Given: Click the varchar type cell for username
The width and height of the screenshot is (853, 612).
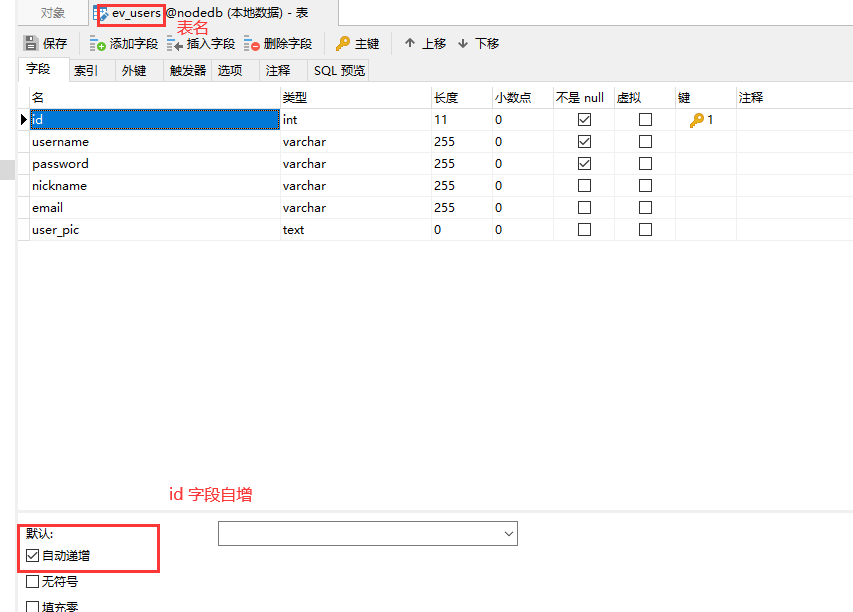Looking at the screenshot, I should (356, 141).
